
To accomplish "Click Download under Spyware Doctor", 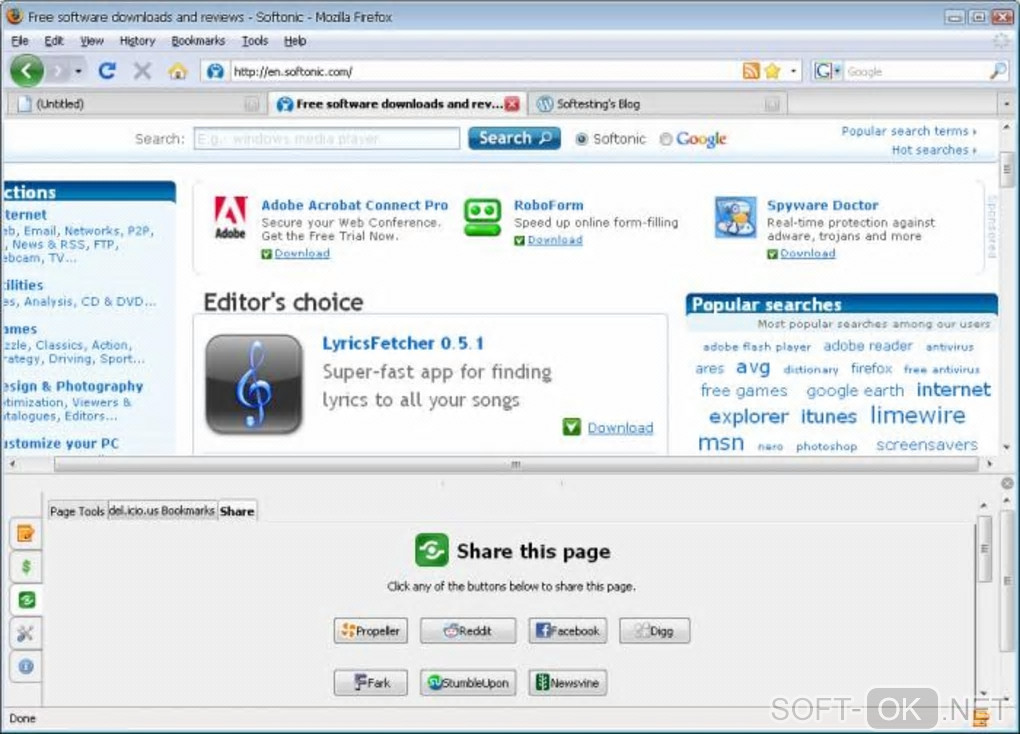I will click(807, 253).
